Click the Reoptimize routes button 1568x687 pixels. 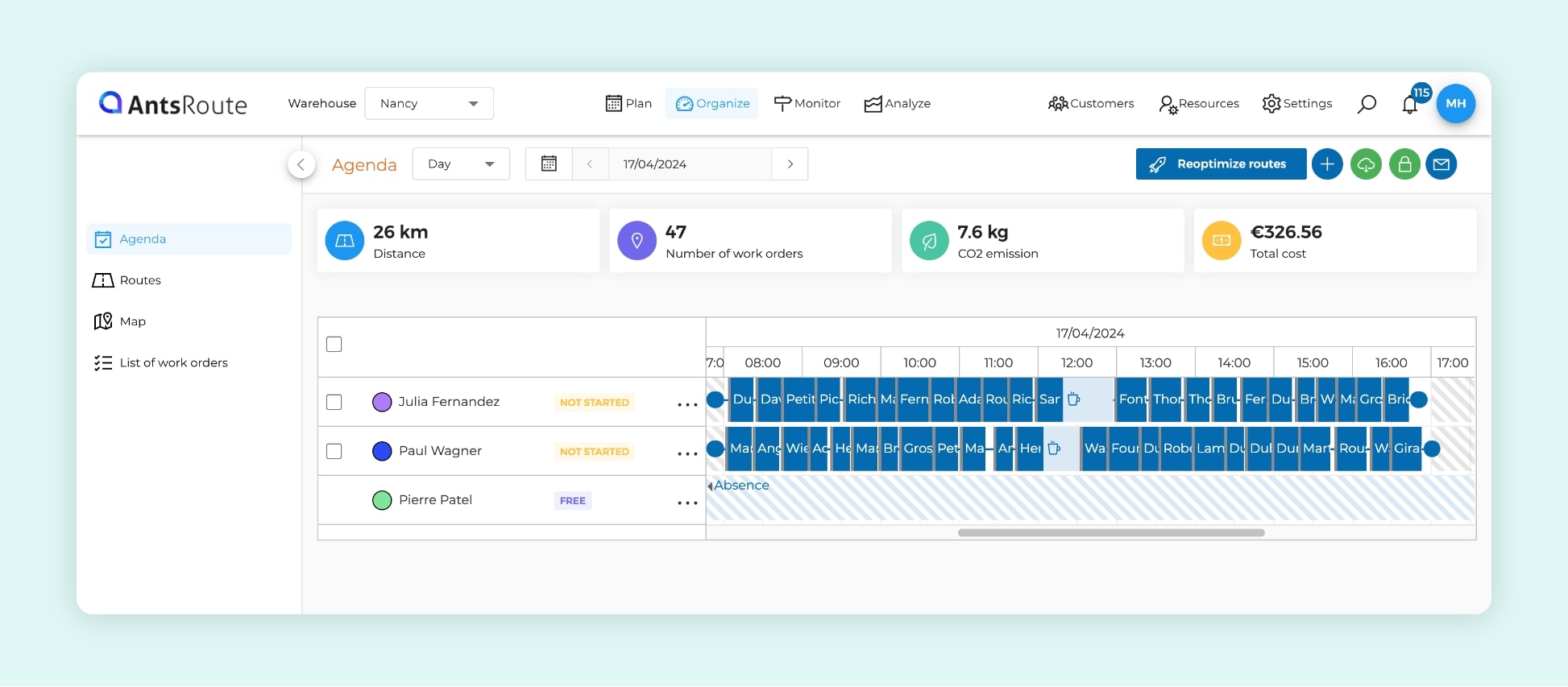[x=1221, y=164]
